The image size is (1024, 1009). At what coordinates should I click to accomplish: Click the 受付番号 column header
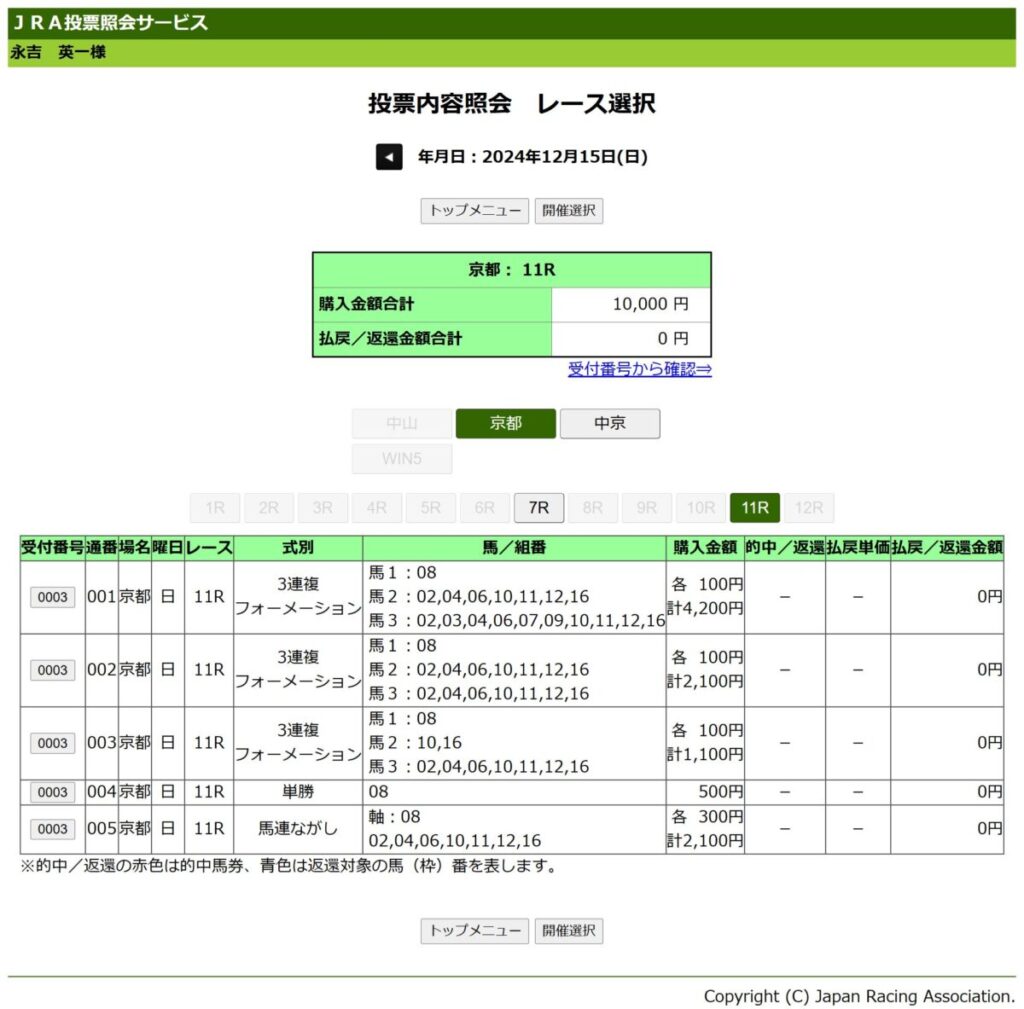point(52,547)
